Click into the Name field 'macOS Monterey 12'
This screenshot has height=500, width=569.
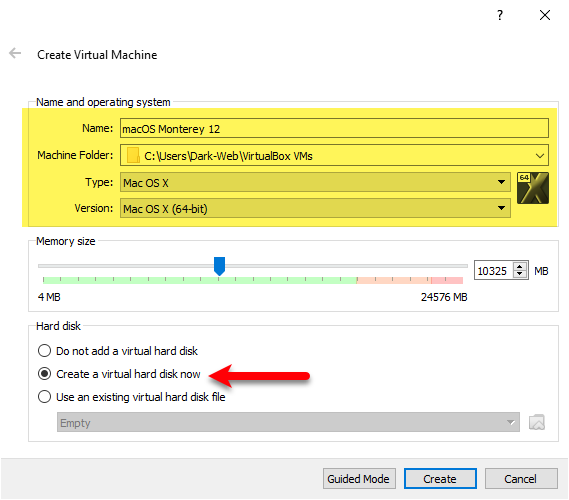[334, 128]
